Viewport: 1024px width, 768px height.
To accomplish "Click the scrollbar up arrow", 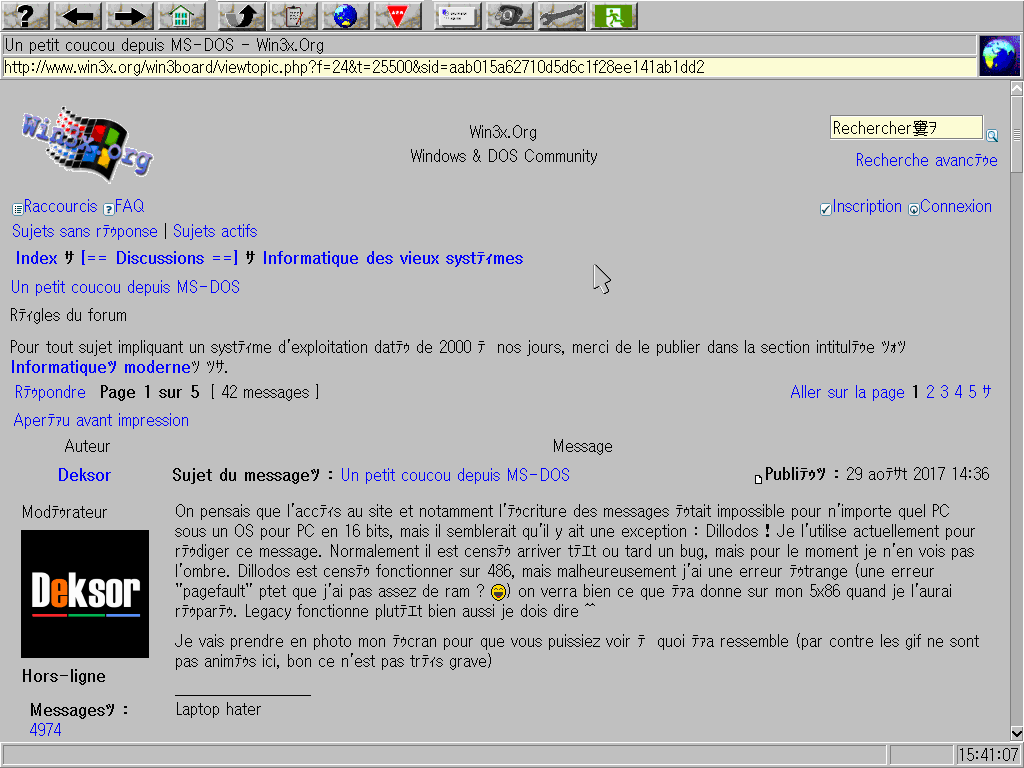I will point(1016,88).
